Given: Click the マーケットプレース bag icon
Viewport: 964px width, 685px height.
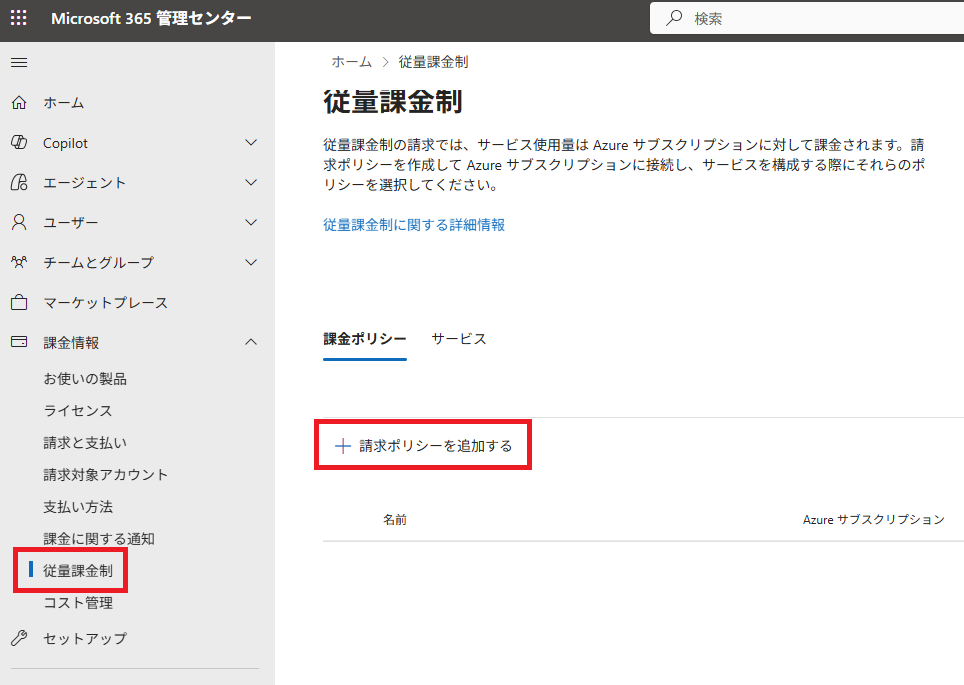Looking at the screenshot, I should pyautogui.click(x=19, y=303).
